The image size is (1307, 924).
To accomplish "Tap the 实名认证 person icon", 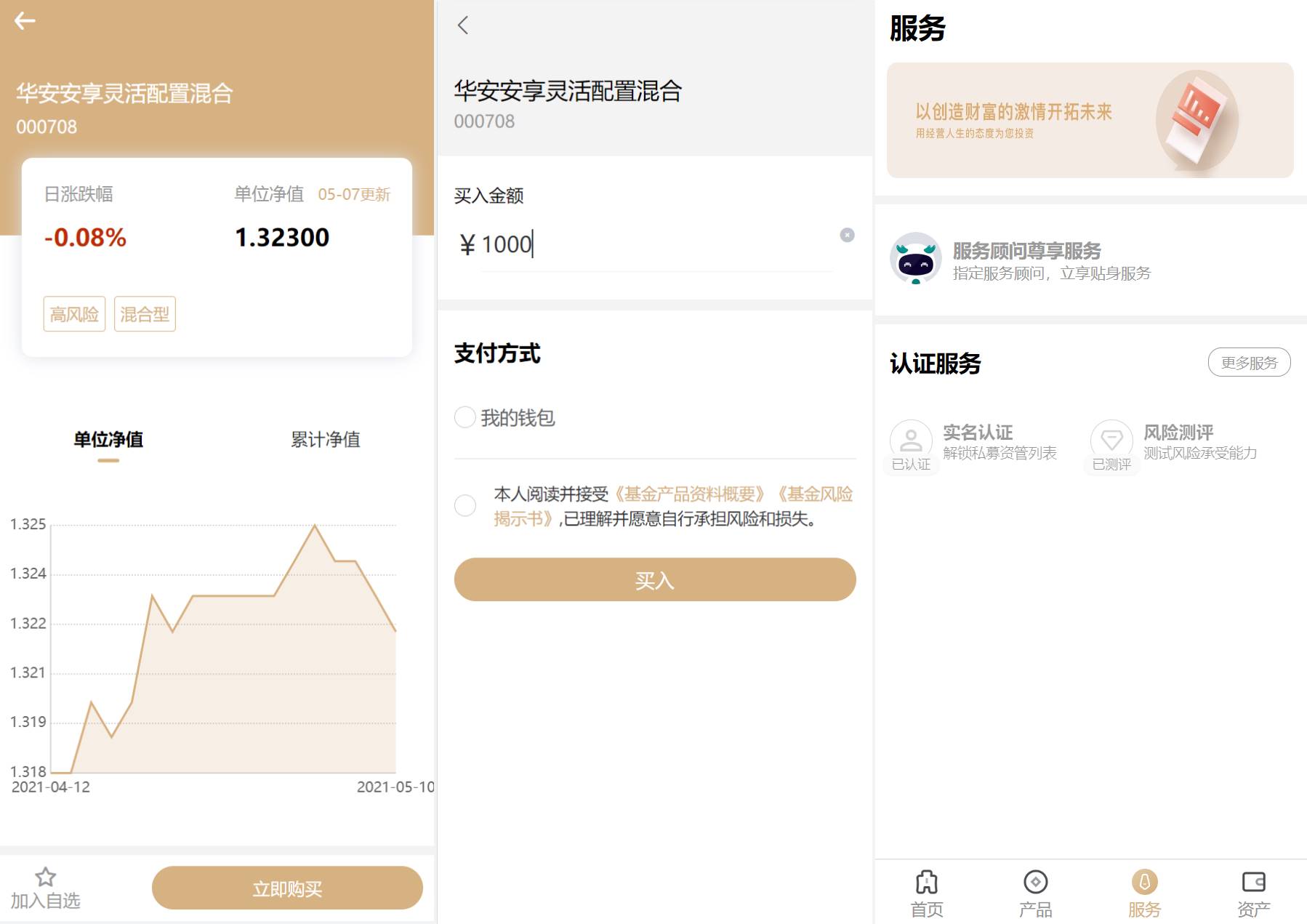I will (x=911, y=440).
